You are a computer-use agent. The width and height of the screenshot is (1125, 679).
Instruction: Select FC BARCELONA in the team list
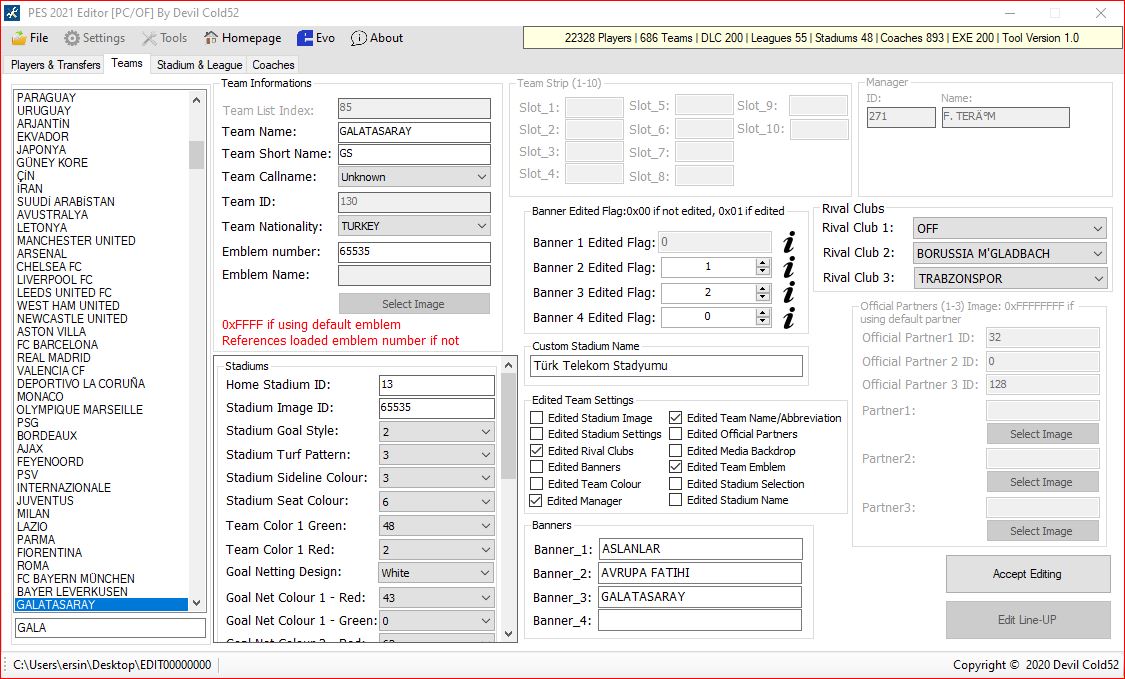57,345
